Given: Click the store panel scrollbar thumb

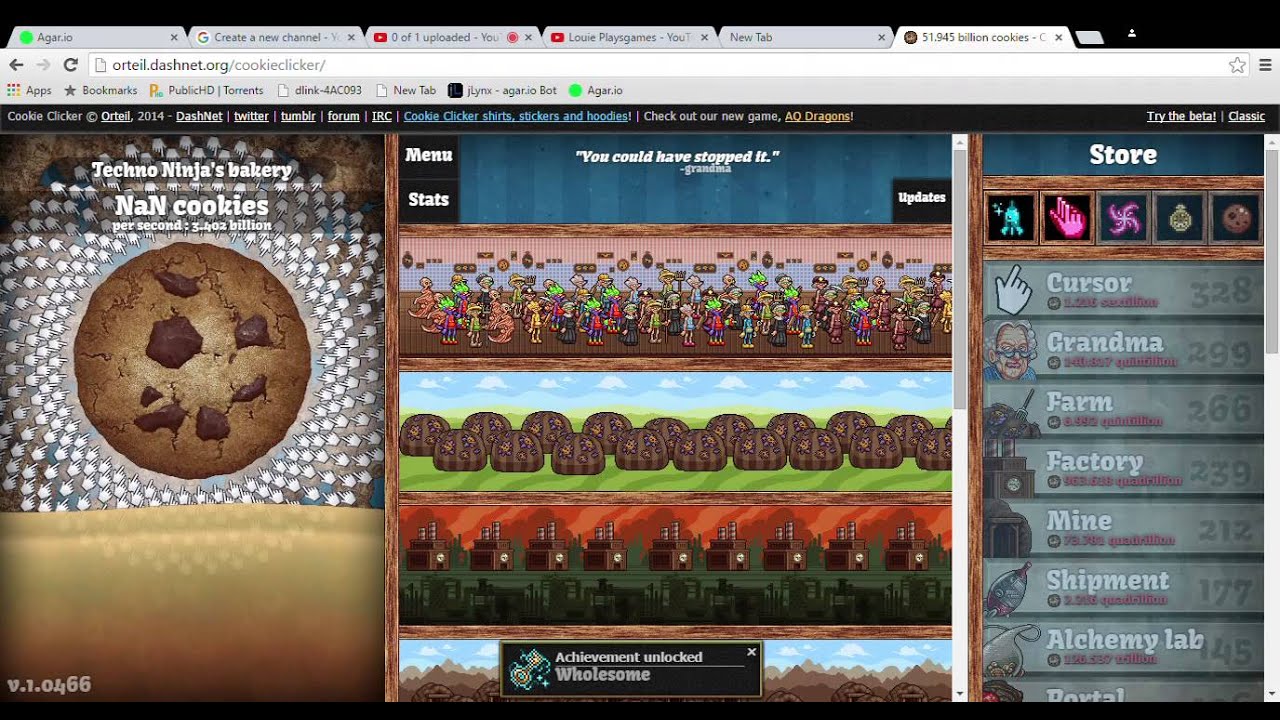Looking at the screenshot, I should coord(1272,250).
